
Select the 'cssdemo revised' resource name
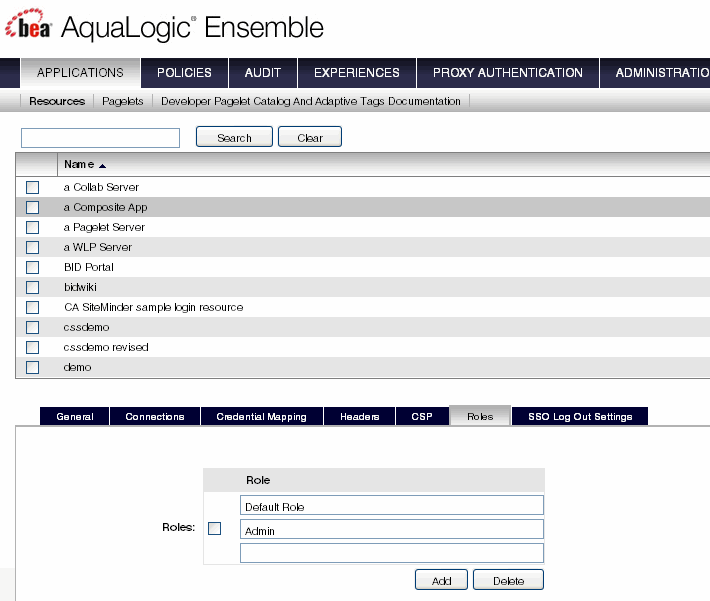pyautogui.click(x=106, y=347)
